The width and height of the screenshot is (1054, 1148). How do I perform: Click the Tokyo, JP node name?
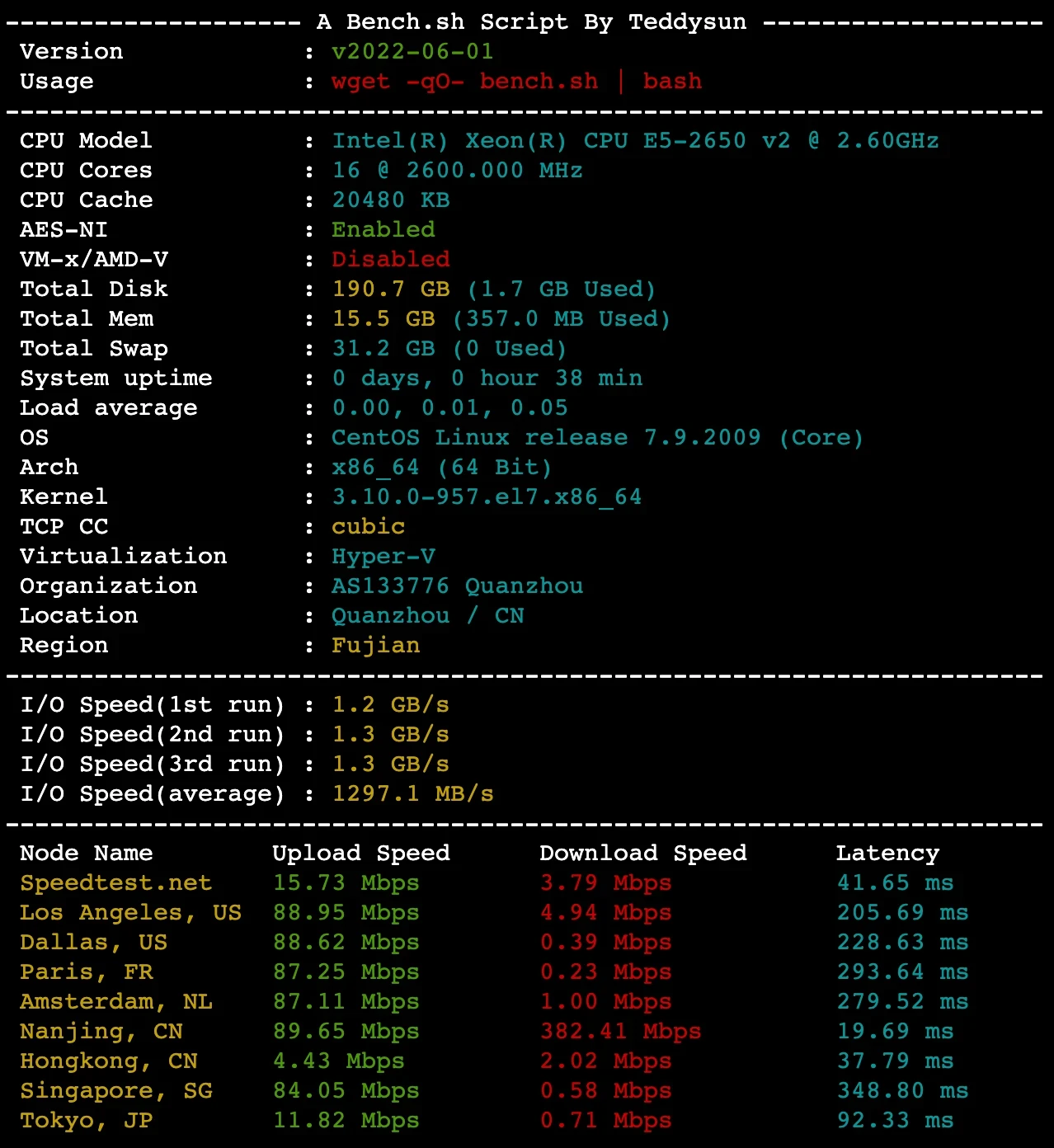point(87,1121)
